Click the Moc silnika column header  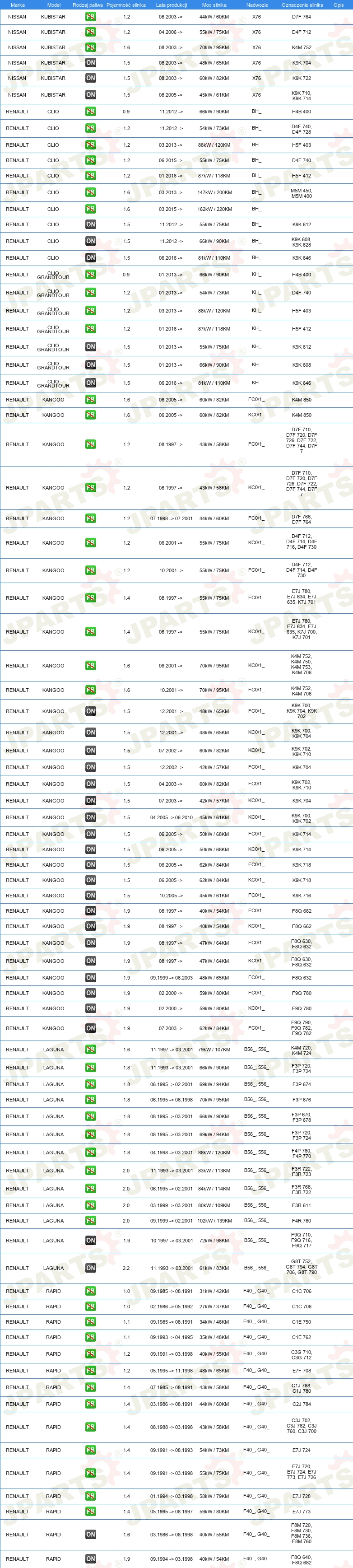[x=214, y=5]
